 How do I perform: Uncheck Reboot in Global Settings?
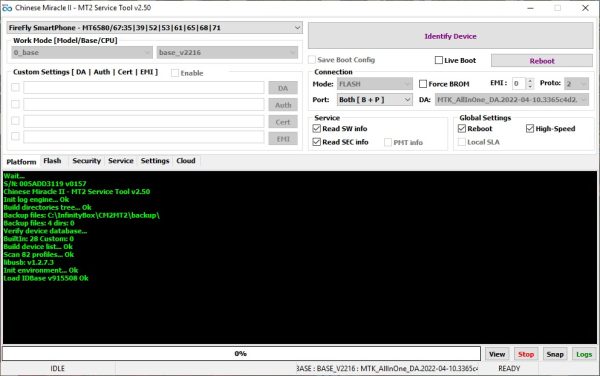point(462,129)
